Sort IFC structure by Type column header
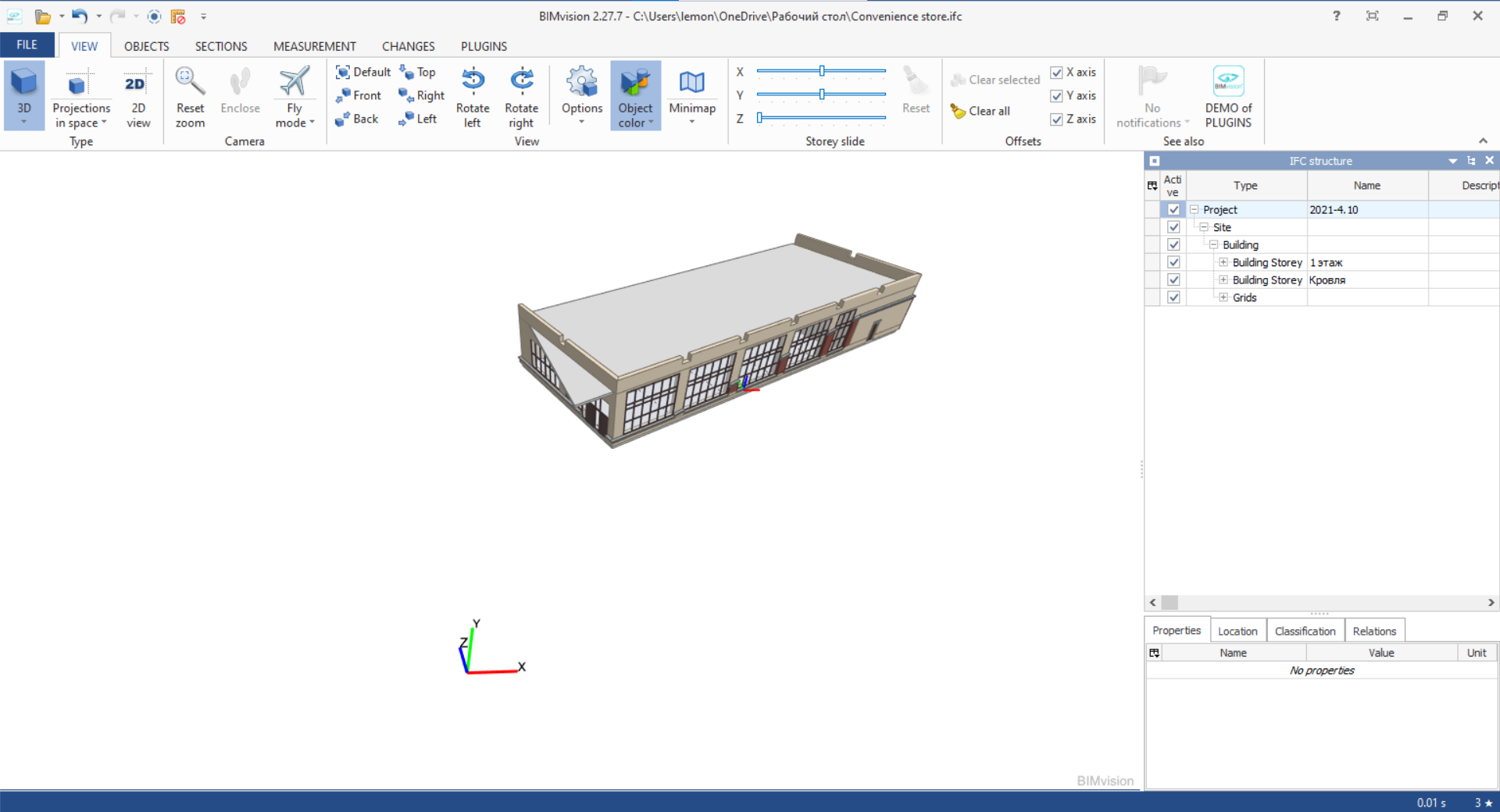The image size is (1500, 812). tap(1245, 186)
